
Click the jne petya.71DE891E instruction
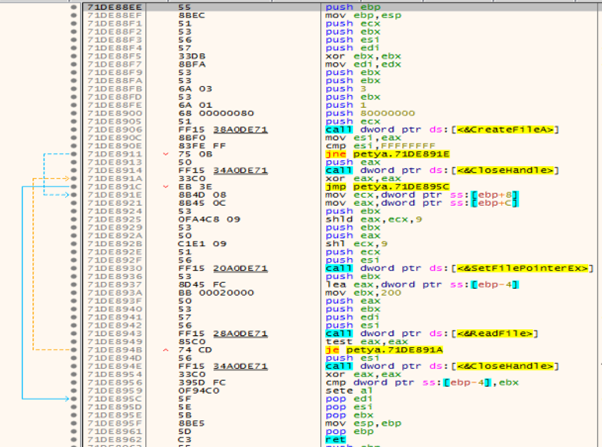tap(387, 154)
